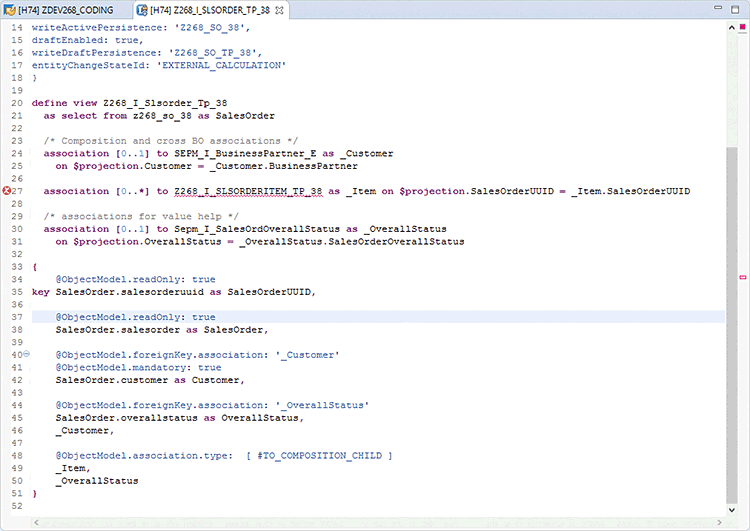The image size is (750, 531).
Task: Close the Z268_I_SLSORDER_TP_38 tab
Action: coord(279,10)
